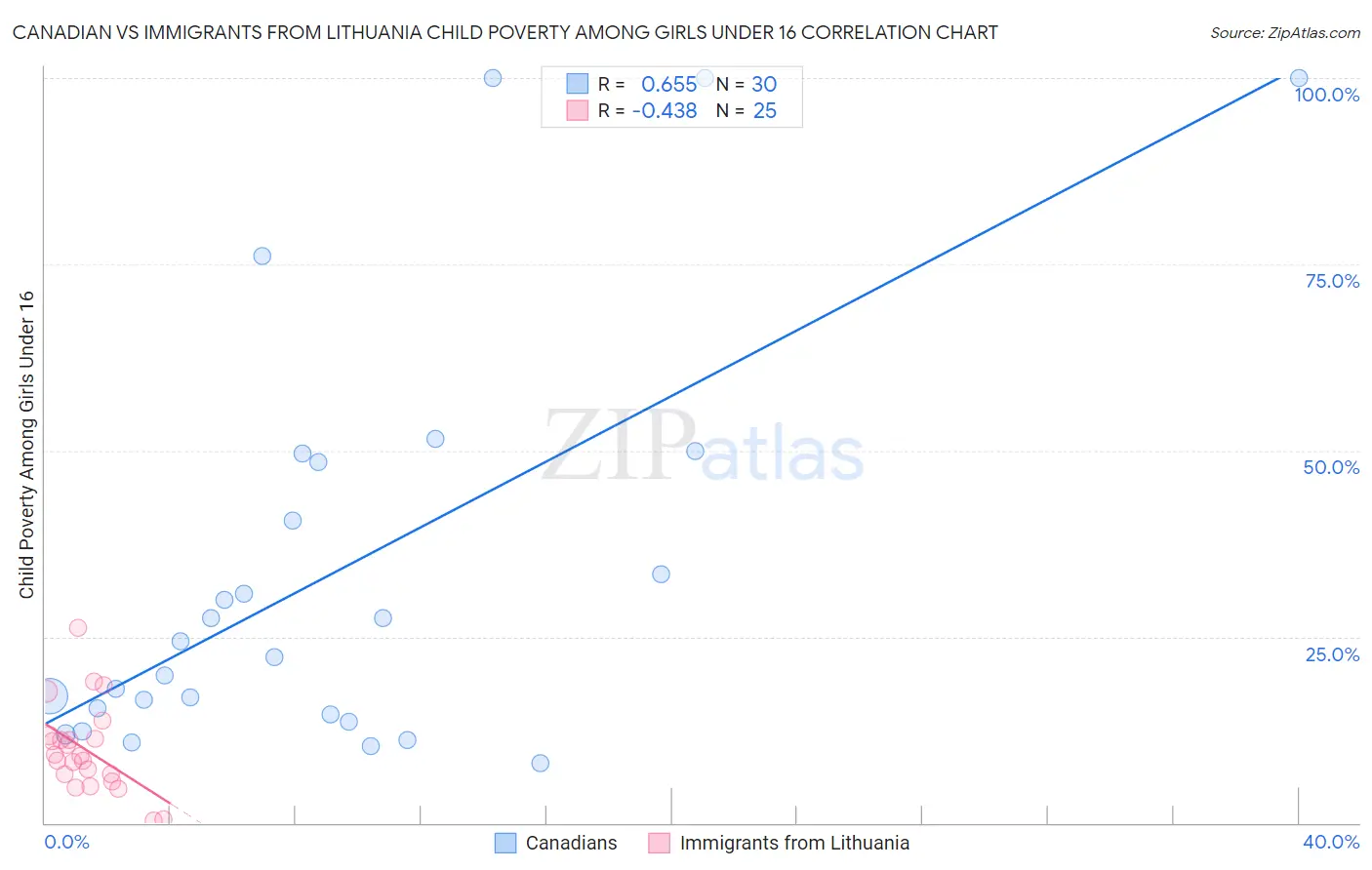1372x870 pixels.
Task: Click the pink Immigrants from Lithuania legend swatch
Action: (x=660, y=843)
